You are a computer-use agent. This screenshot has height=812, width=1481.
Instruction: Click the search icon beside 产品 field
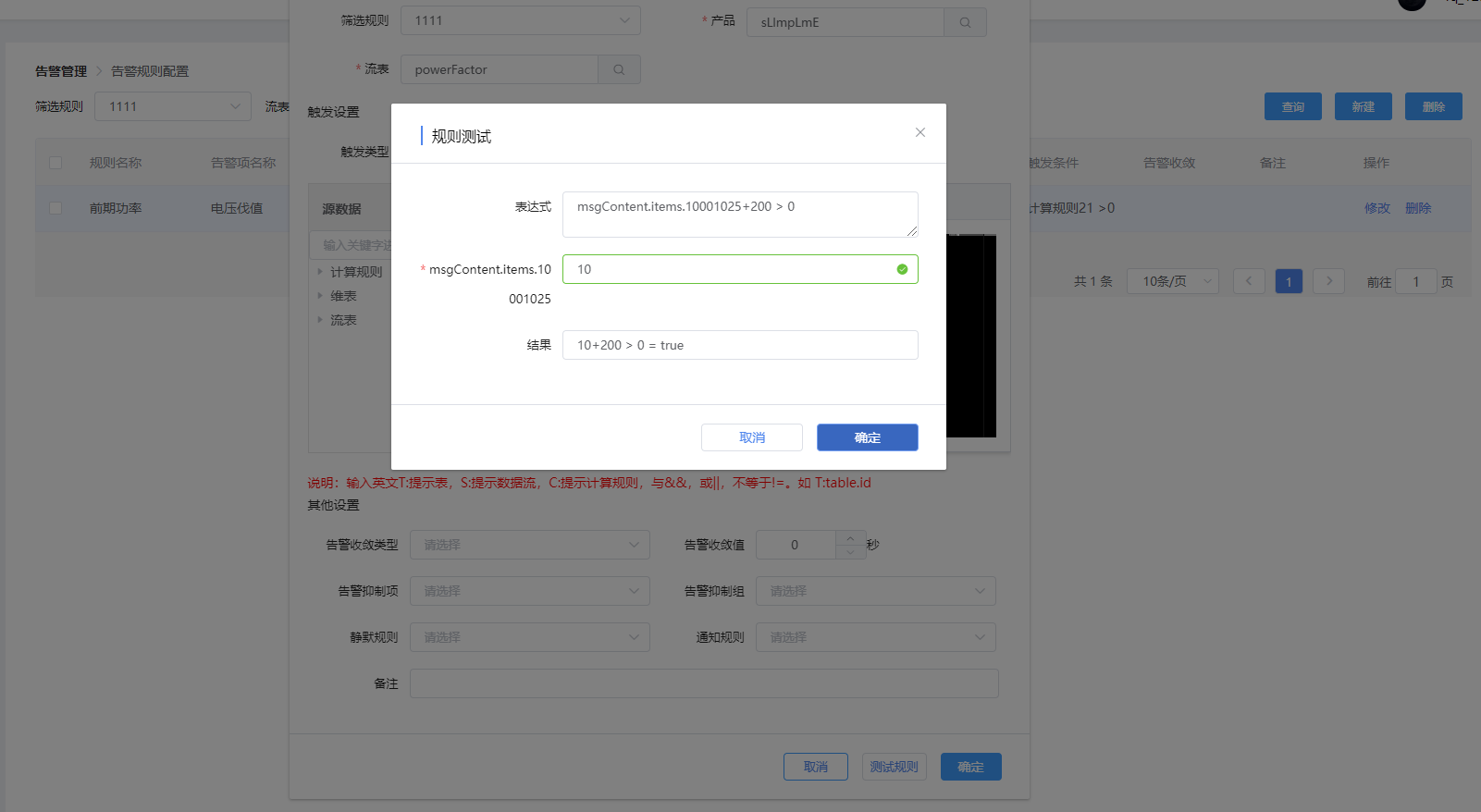(965, 22)
